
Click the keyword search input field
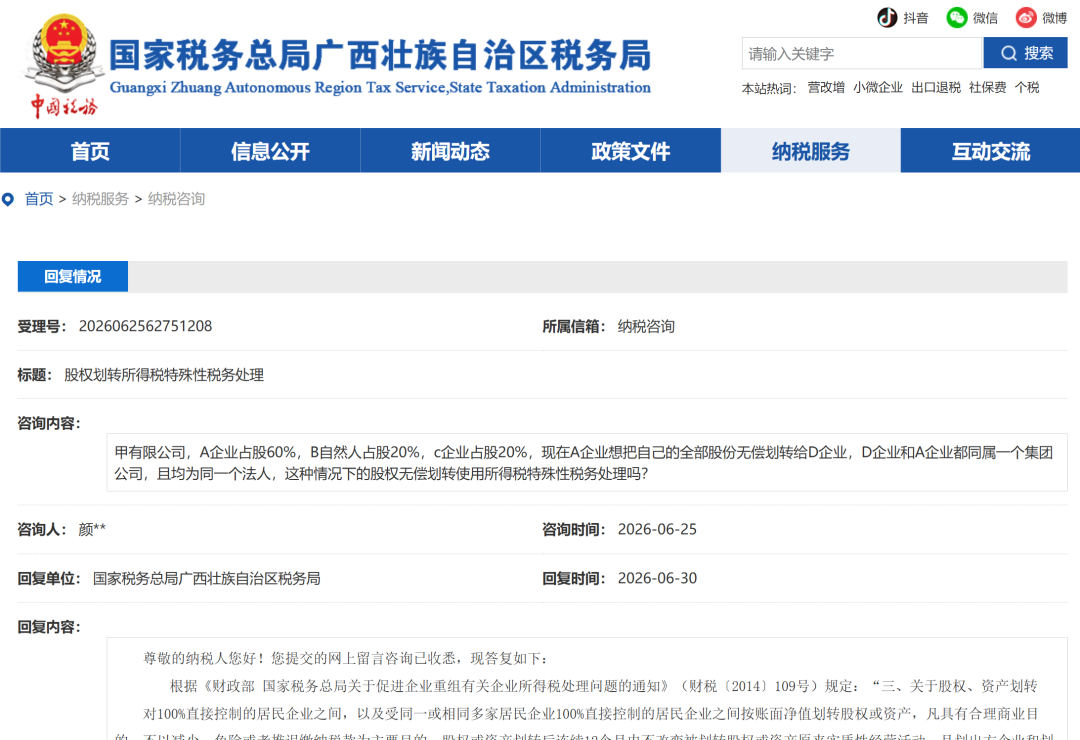pyautogui.click(x=862, y=53)
